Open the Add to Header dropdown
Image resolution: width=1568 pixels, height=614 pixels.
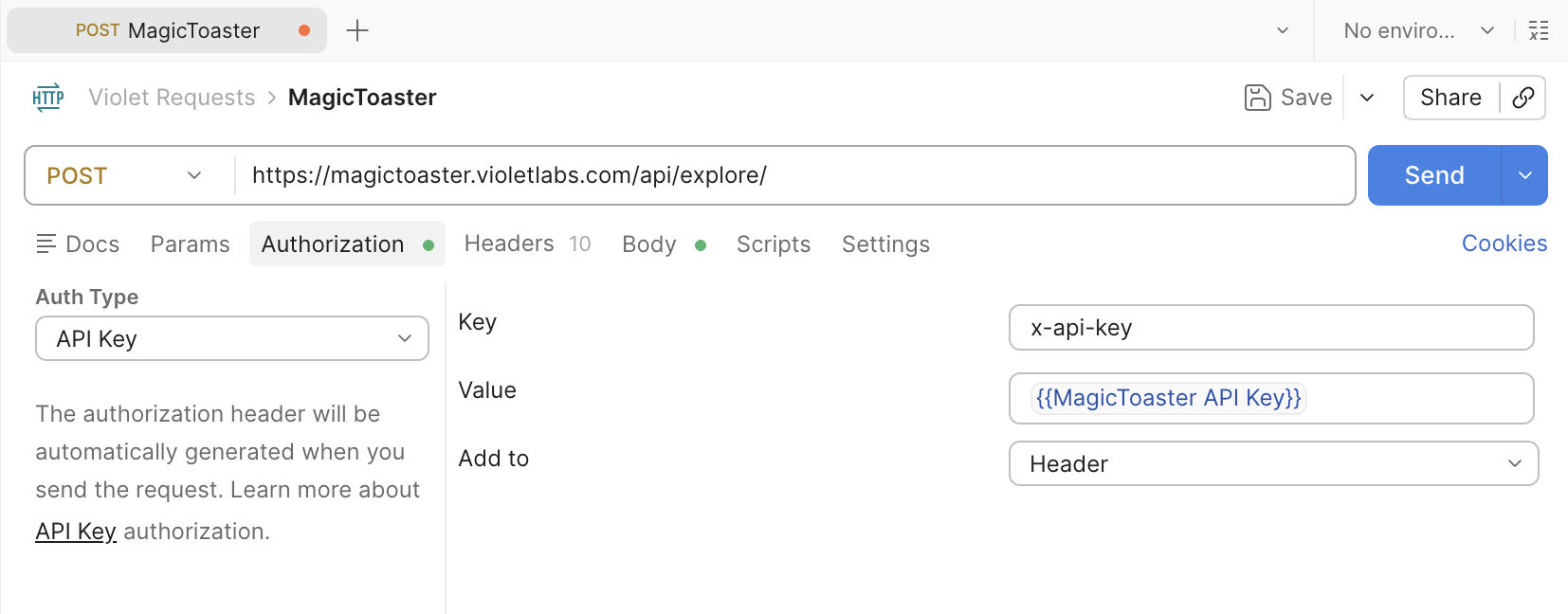pos(1273,463)
